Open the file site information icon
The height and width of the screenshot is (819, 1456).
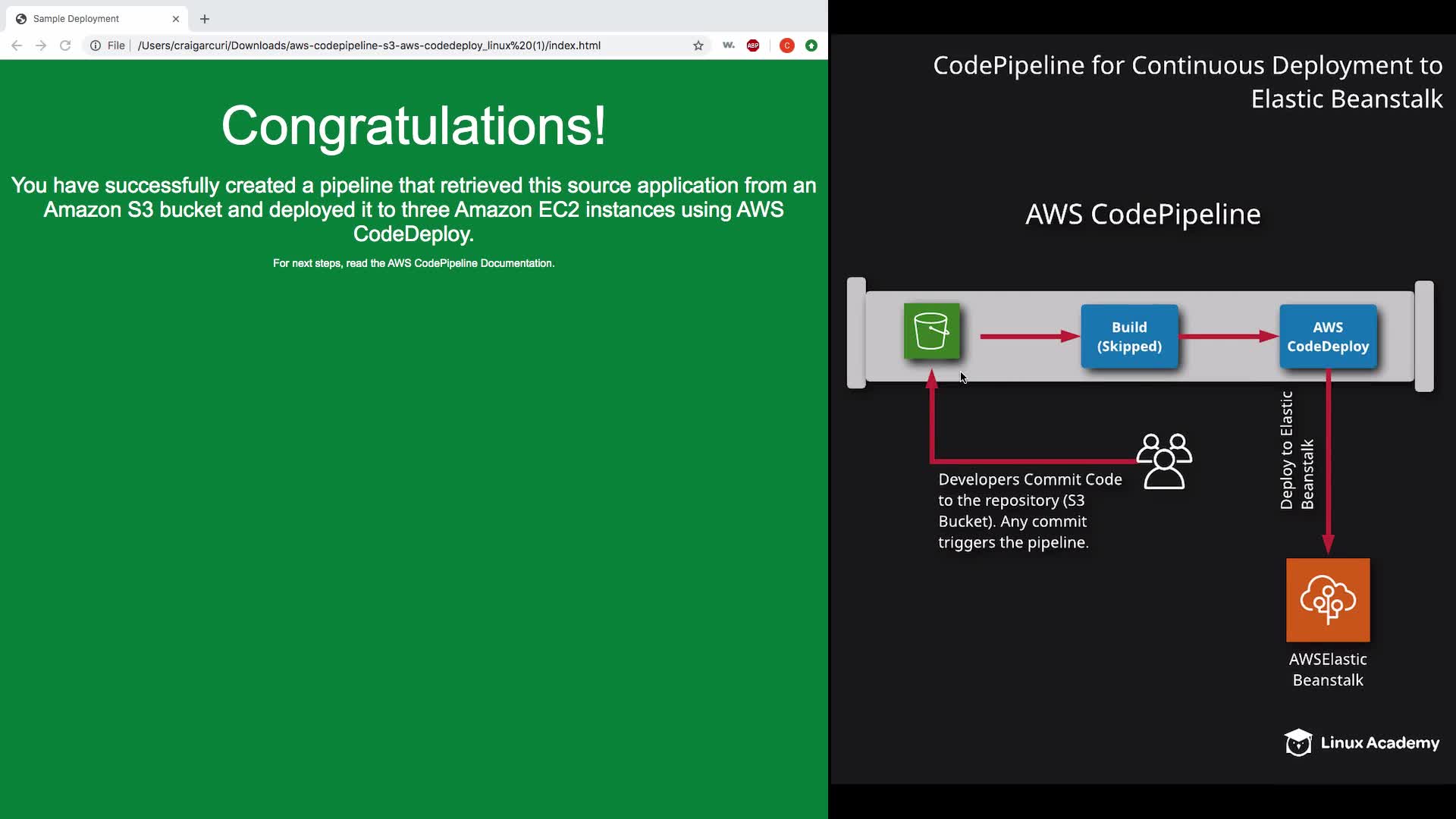point(96,45)
